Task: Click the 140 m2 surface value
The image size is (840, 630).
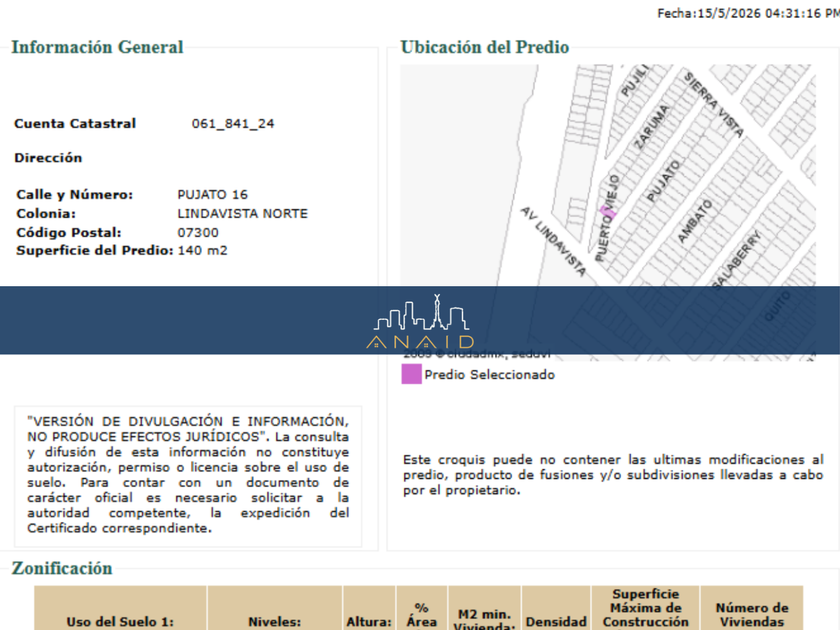Action: pyautogui.click(x=202, y=250)
